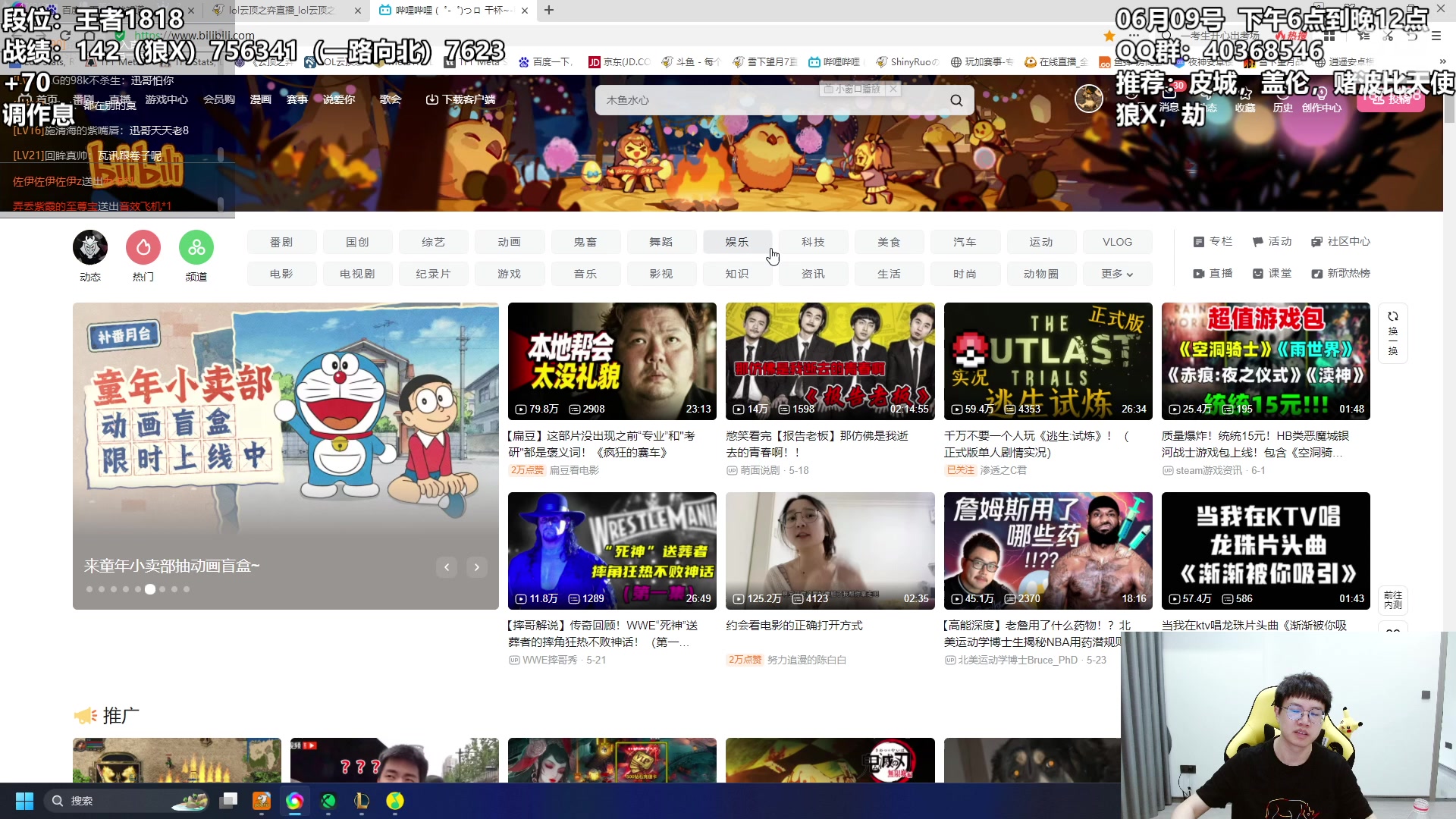Select the 番剧 category
This screenshot has height=819, width=1456.
tap(281, 242)
